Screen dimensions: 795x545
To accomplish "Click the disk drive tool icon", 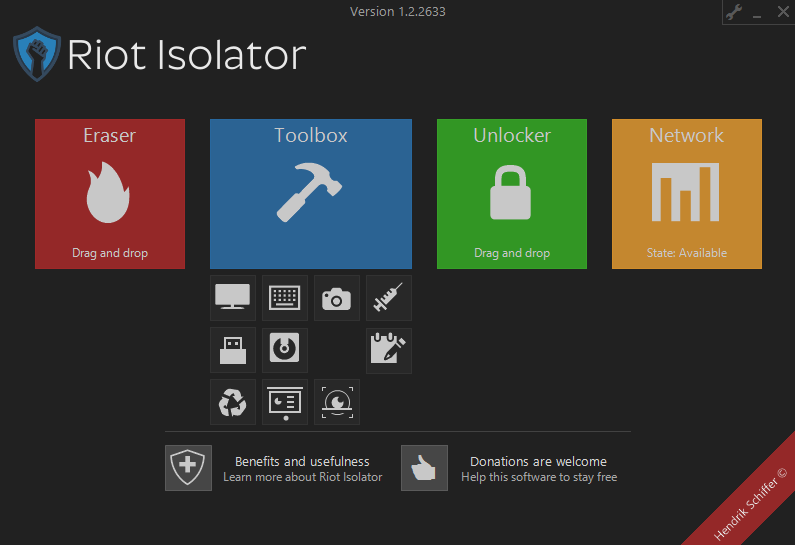I will pyautogui.click(x=285, y=350).
